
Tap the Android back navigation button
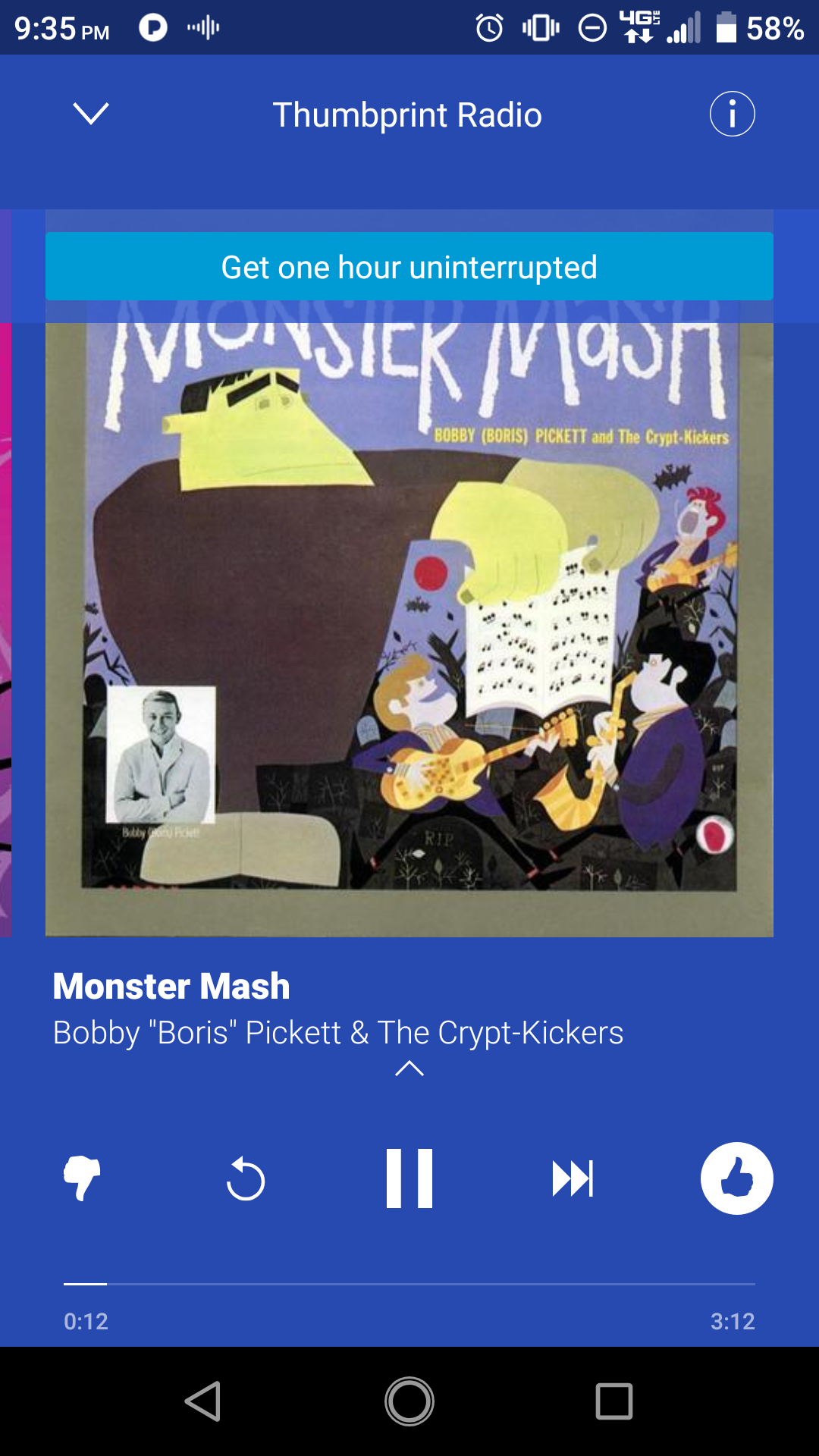[203, 1401]
